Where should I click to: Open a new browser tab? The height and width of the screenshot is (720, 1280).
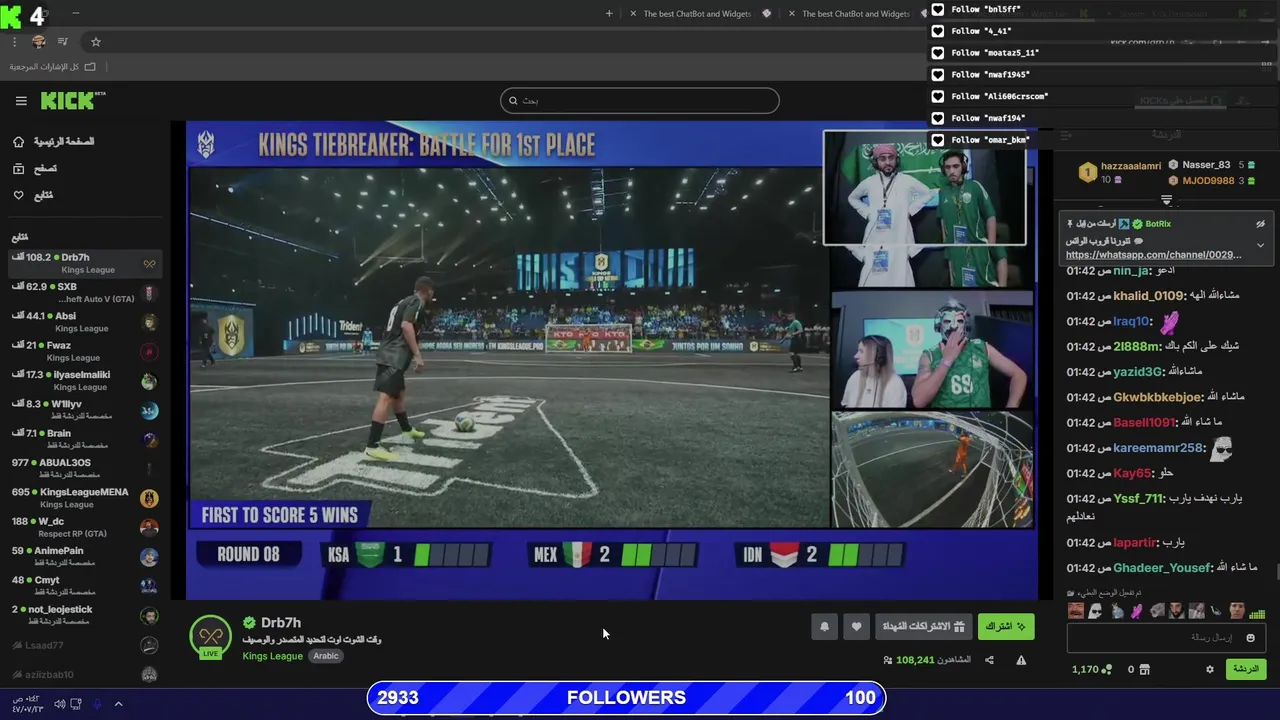coord(609,13)
